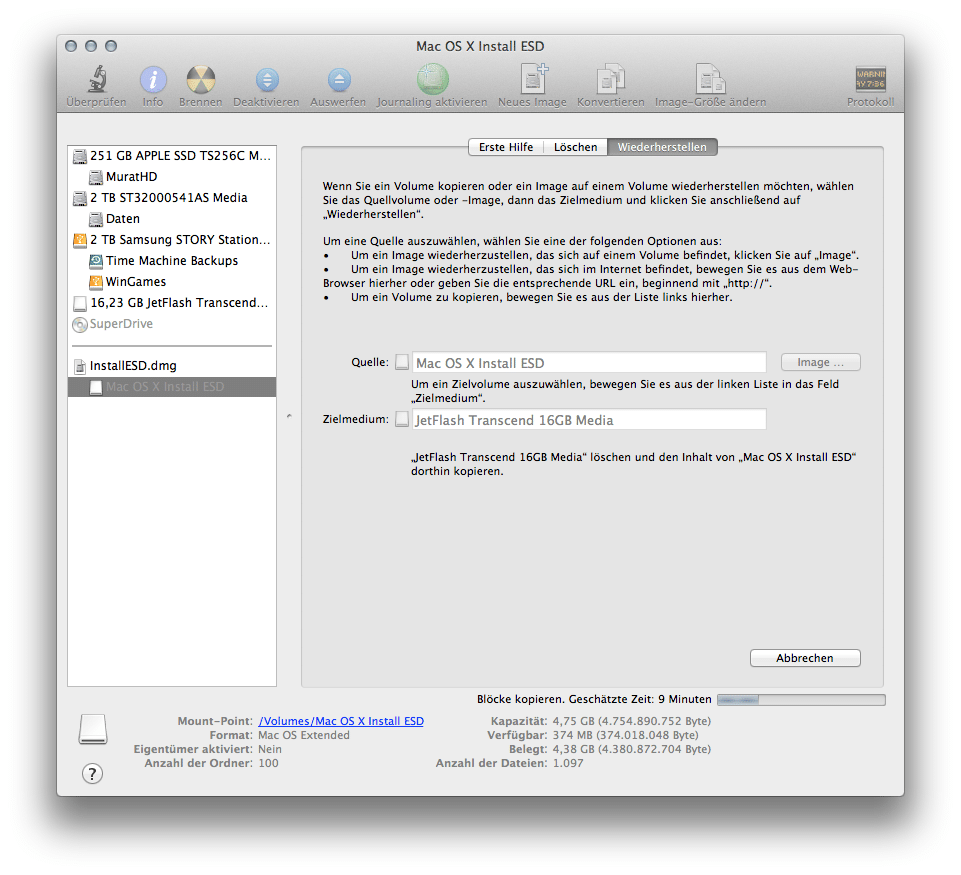Click the Eigentümer aktiviert value "Nein"
The width and height of the screenshot is (961, 875).
point(270,749)
